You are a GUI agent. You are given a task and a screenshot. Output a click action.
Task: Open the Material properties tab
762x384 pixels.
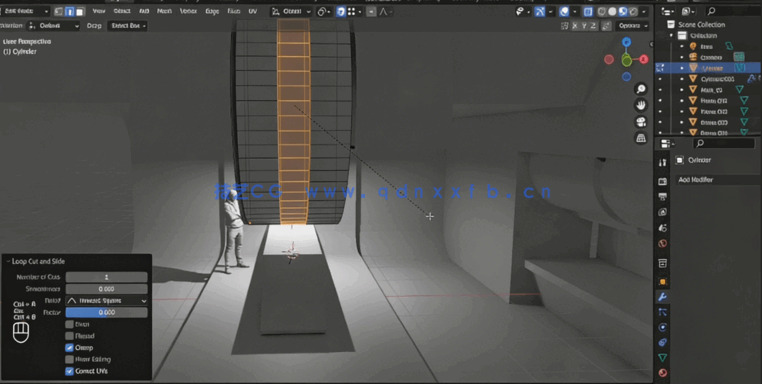[x=662, y=373]
